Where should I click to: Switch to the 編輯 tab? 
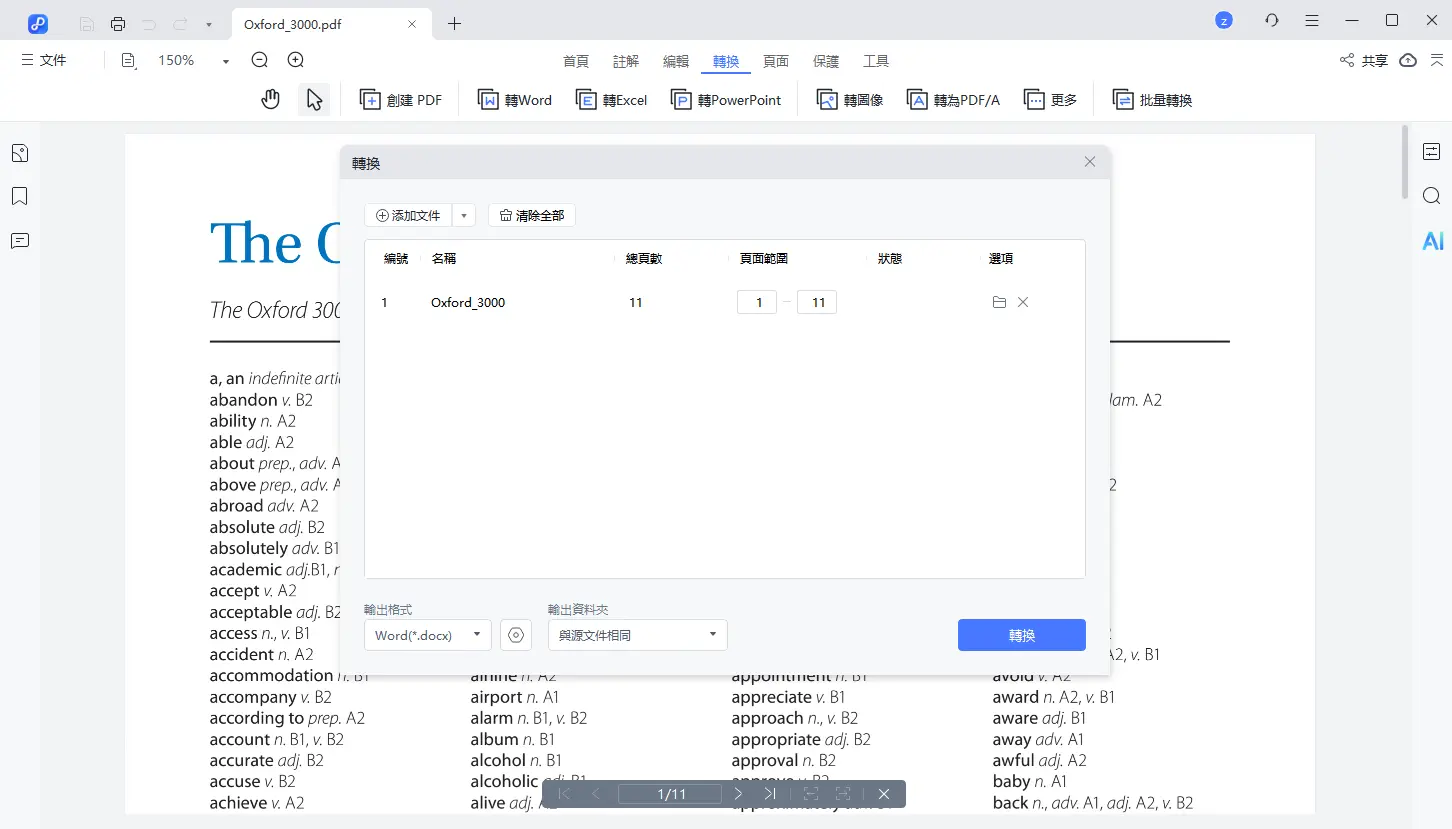(x=676, y=61)
